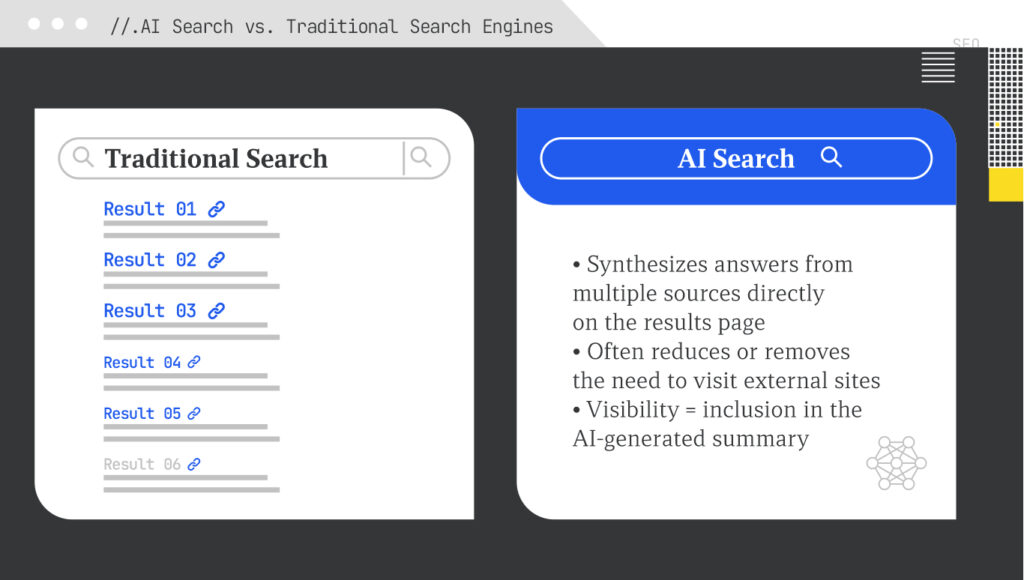The height and width of the screenshot is (580, 1024).
Task: Click the magnifier icon left of Traditional Search
Action: tap(83, 157)
